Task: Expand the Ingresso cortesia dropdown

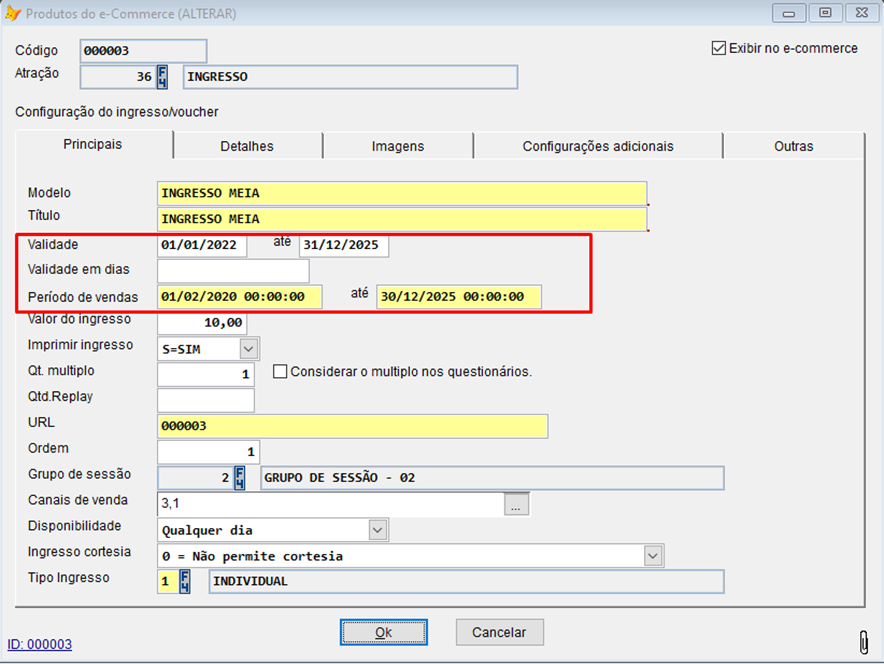Action: 653,555
